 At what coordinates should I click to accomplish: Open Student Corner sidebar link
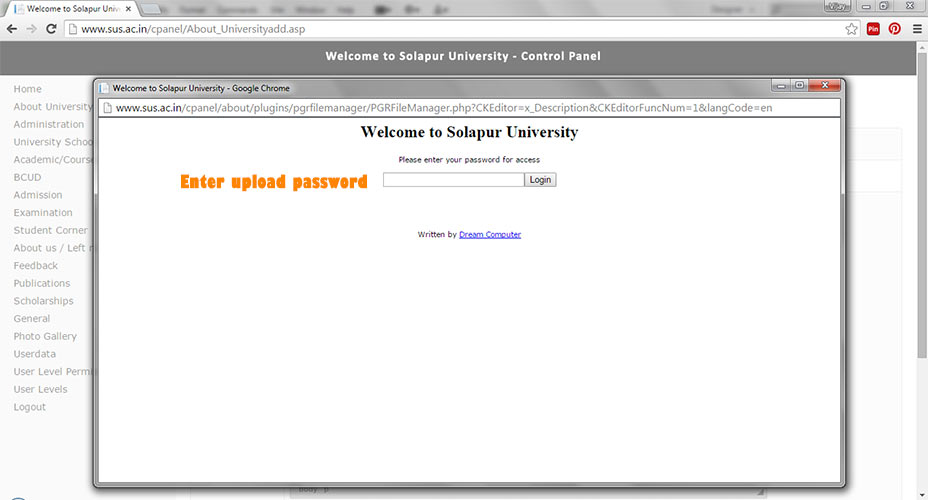pos(50,230)
